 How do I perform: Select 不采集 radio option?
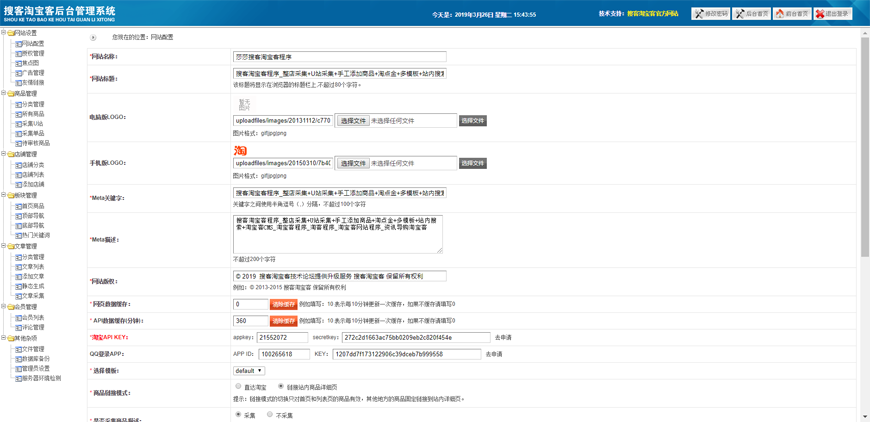coord(270,414)
